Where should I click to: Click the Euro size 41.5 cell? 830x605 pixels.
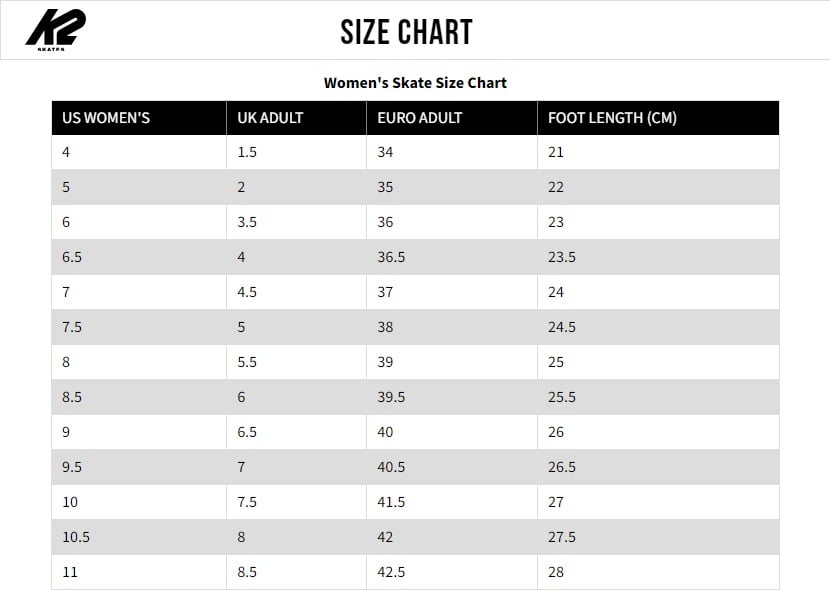pos(391,502)
